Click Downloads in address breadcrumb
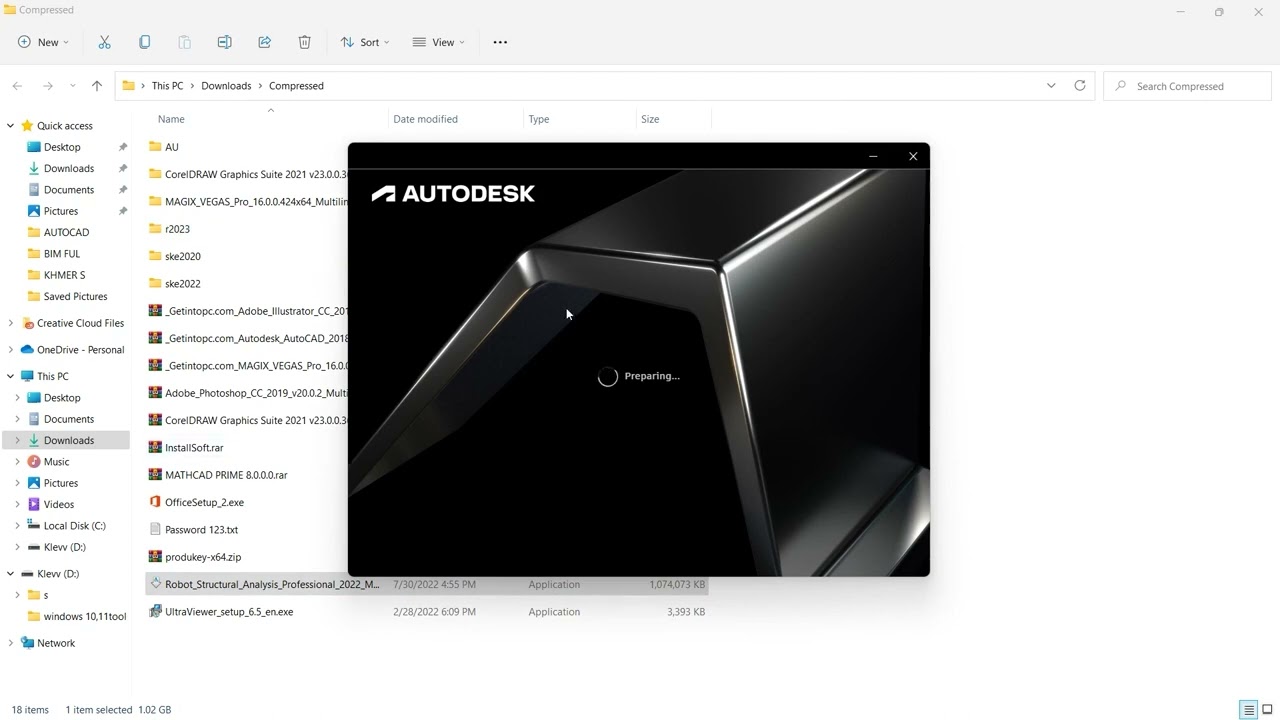1280x720 pixels. coord(226,86)
